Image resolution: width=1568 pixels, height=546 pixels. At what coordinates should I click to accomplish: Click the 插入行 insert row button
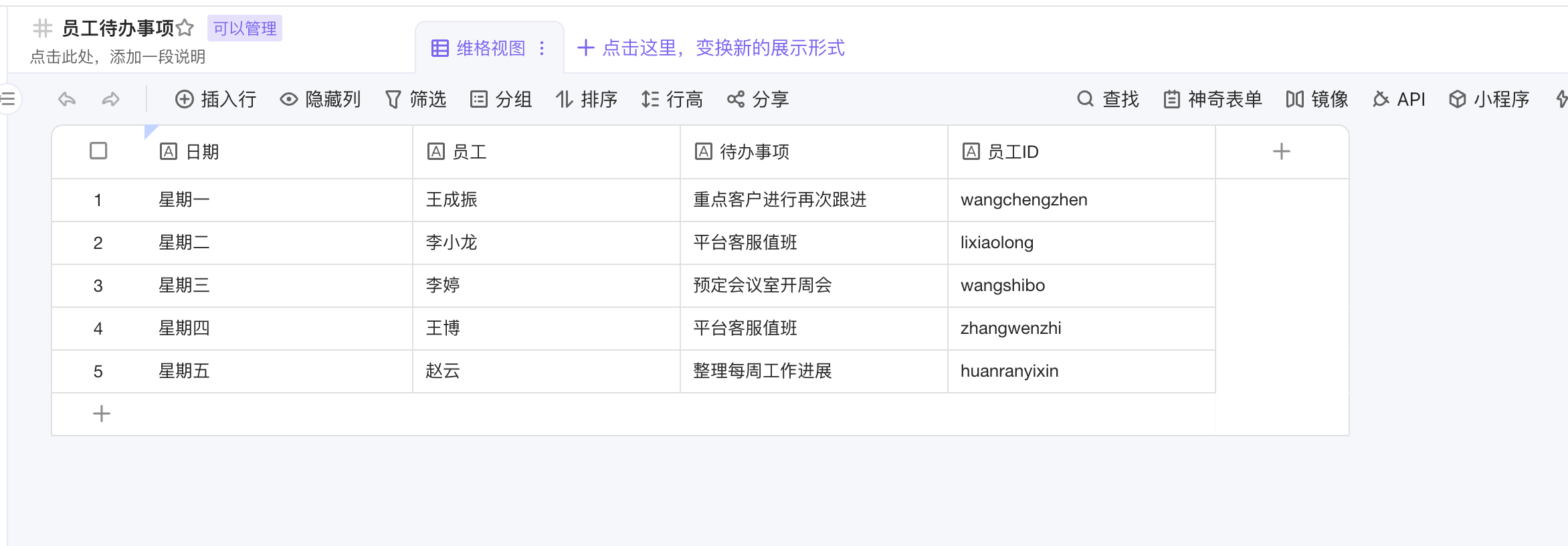pyautogui.click(x=215, y=100)
